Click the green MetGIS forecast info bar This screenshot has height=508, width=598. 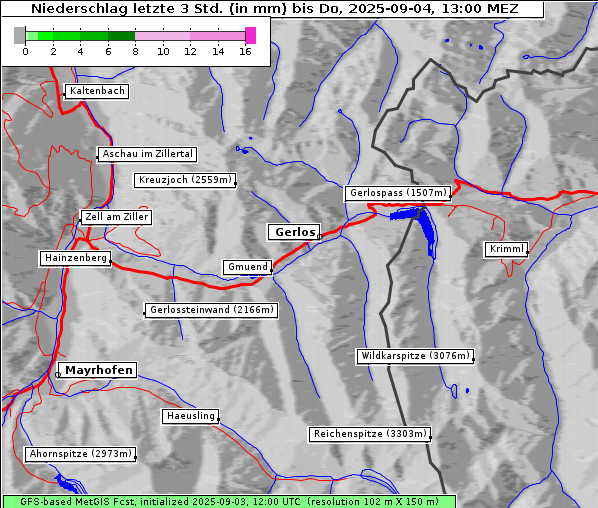coord(229,502)
